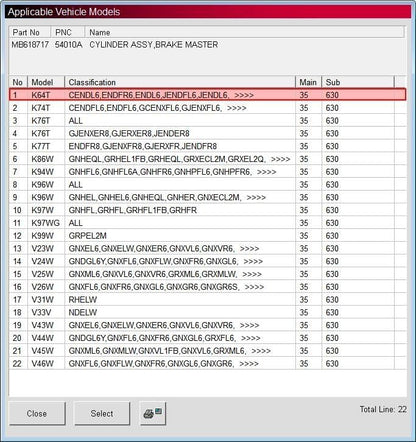
Task: Expand K64T classification list via >>>>
Action: (244, 95)
